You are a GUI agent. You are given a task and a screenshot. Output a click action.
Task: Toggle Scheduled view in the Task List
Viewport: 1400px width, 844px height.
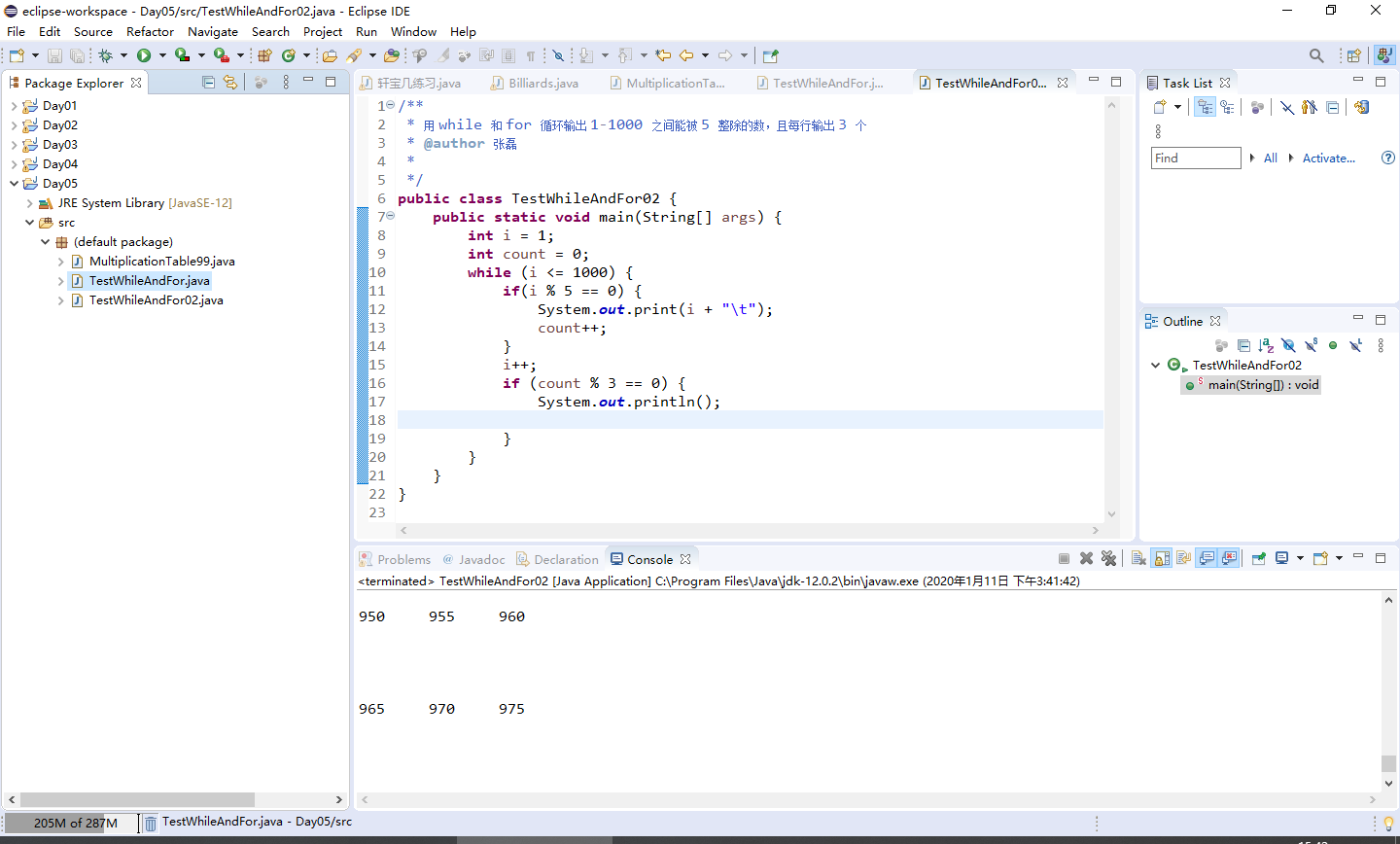click(1228, 107)
